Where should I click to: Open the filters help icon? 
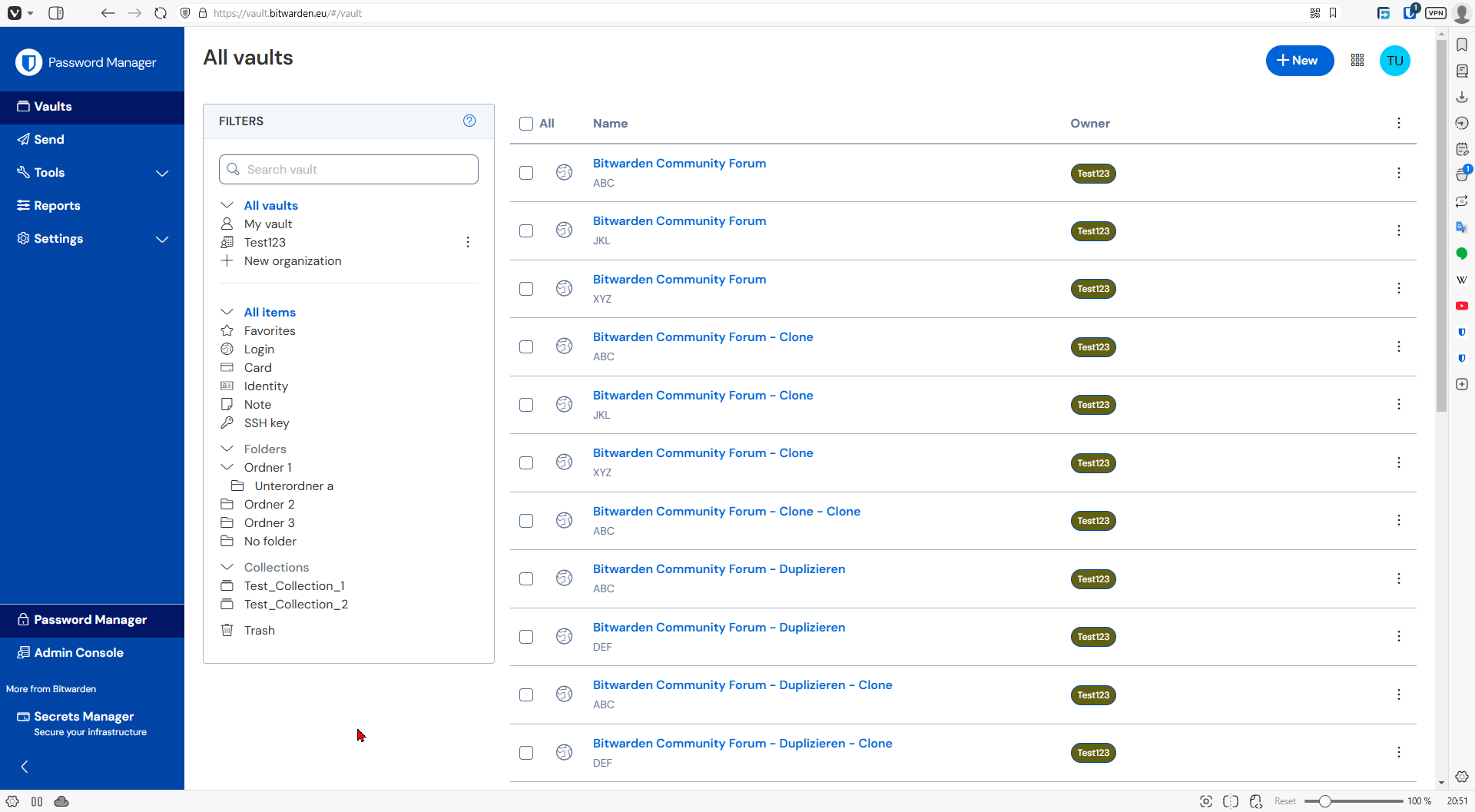click(x=469, y=121)
